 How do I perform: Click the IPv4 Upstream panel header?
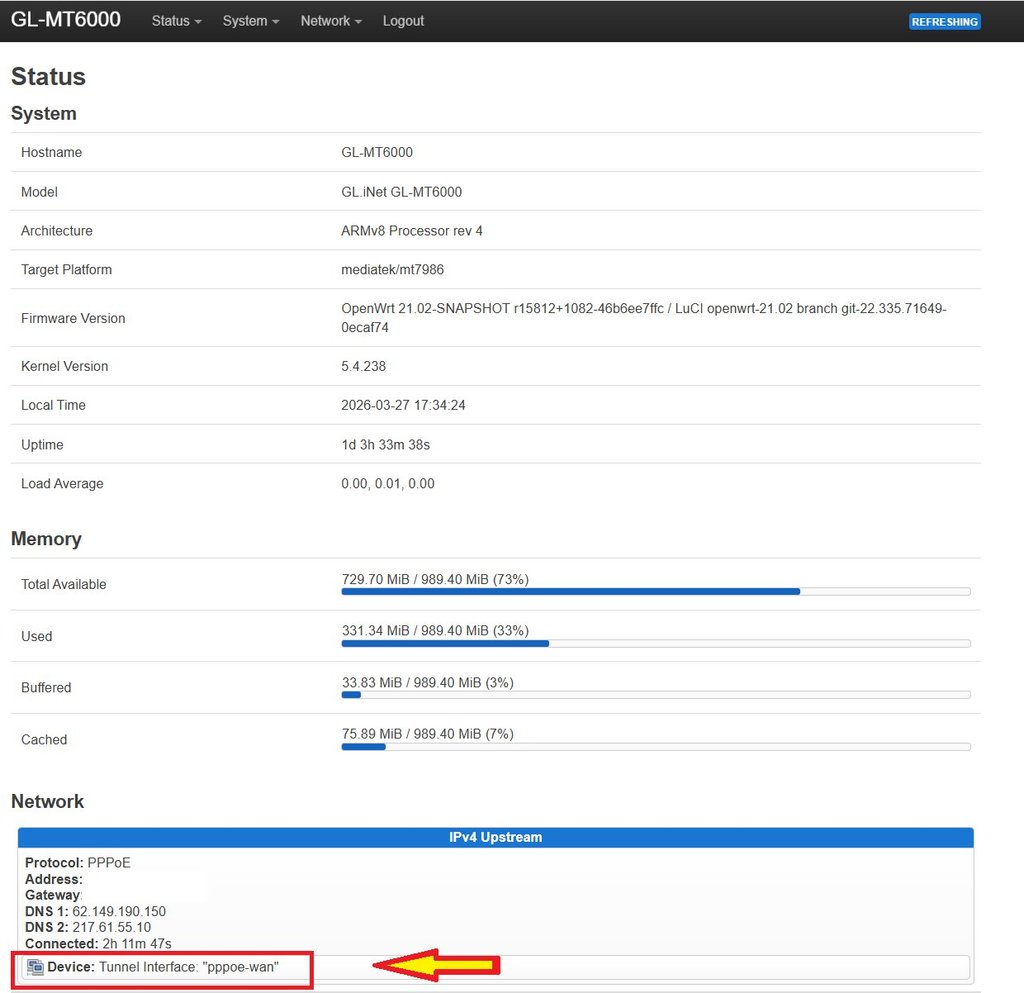(x=495, y=837)
